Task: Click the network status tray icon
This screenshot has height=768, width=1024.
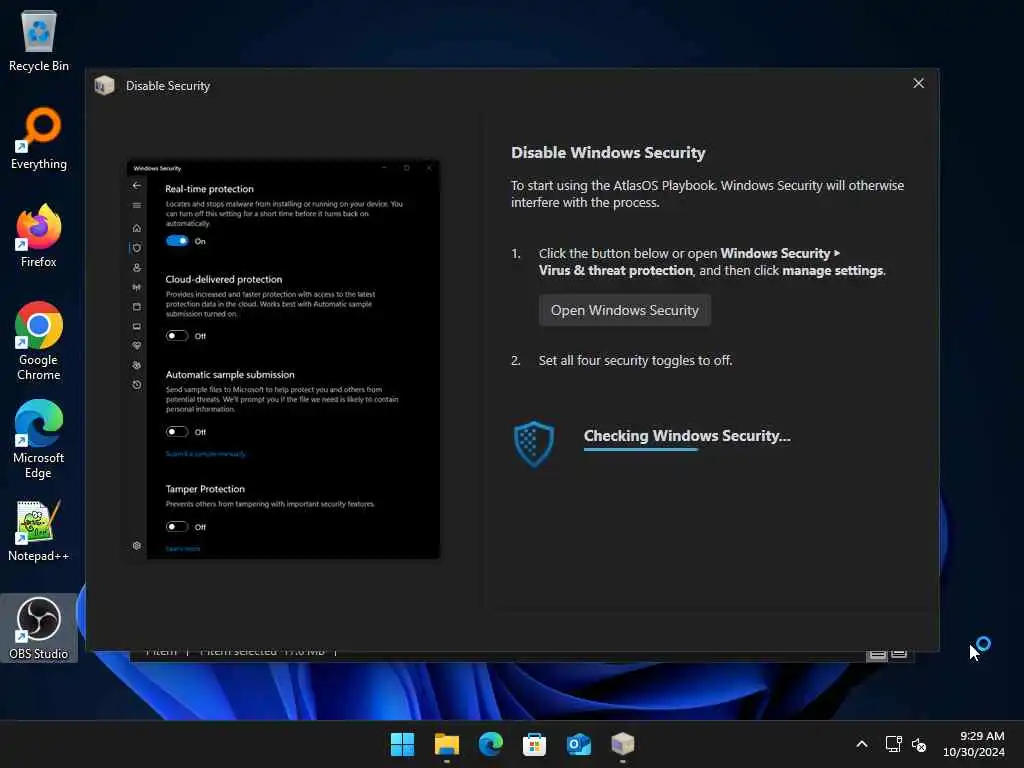Action: (x=893, y=744)
